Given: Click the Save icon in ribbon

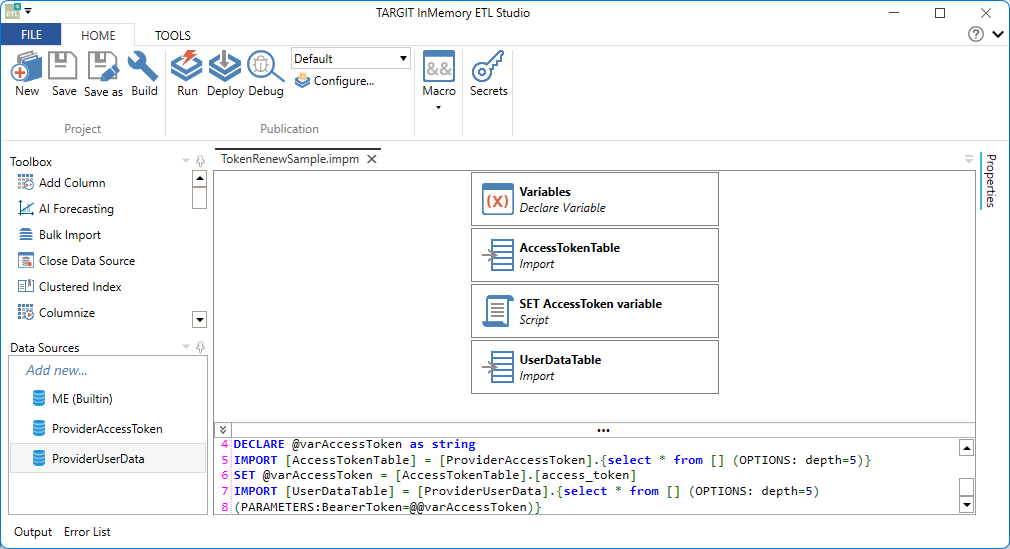Looking at the screenshot, I should (x=63, y=66).
